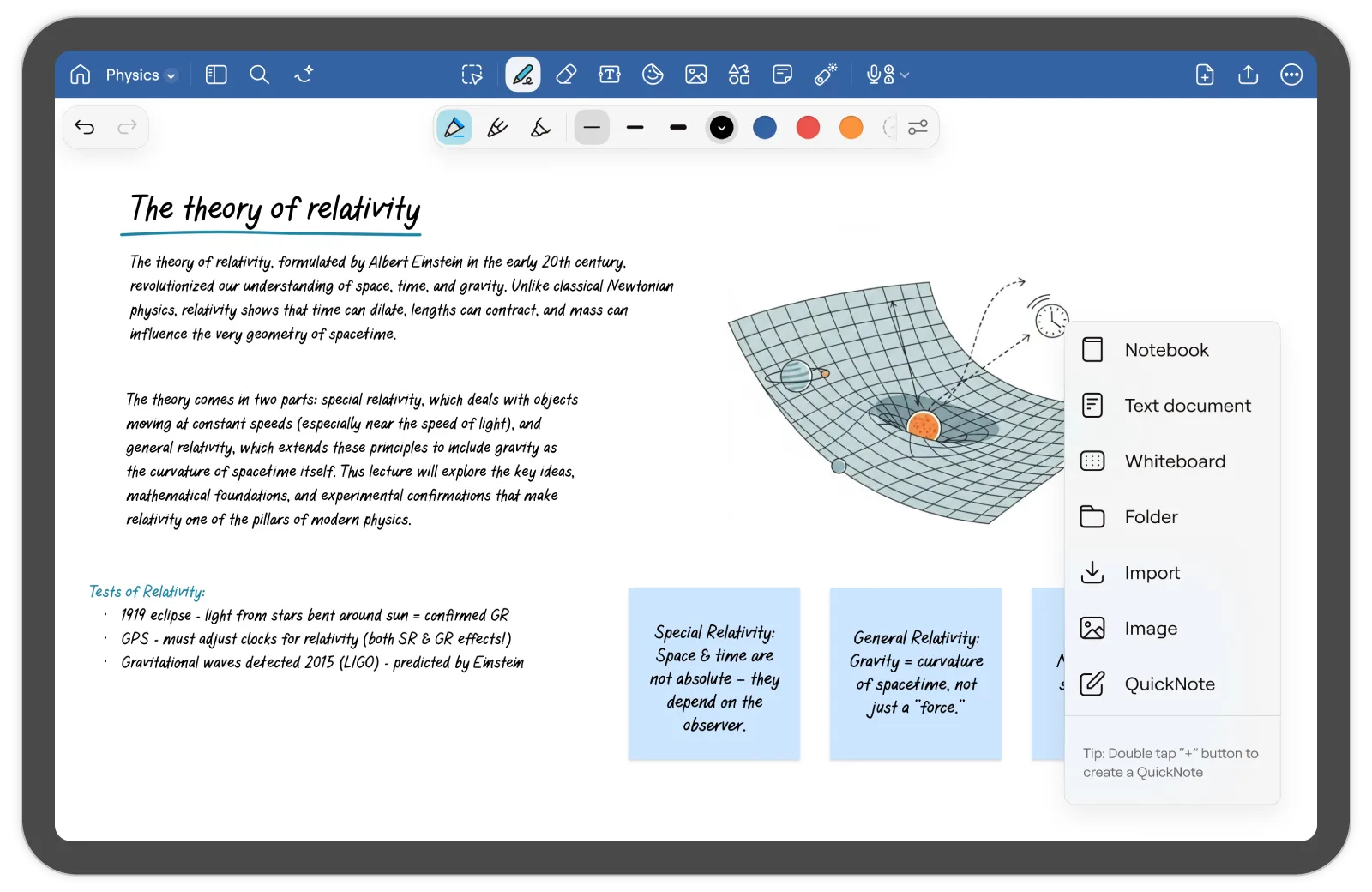Select the Pen tool in top toolbar
1372x892 pixels.
coord(523,75)
